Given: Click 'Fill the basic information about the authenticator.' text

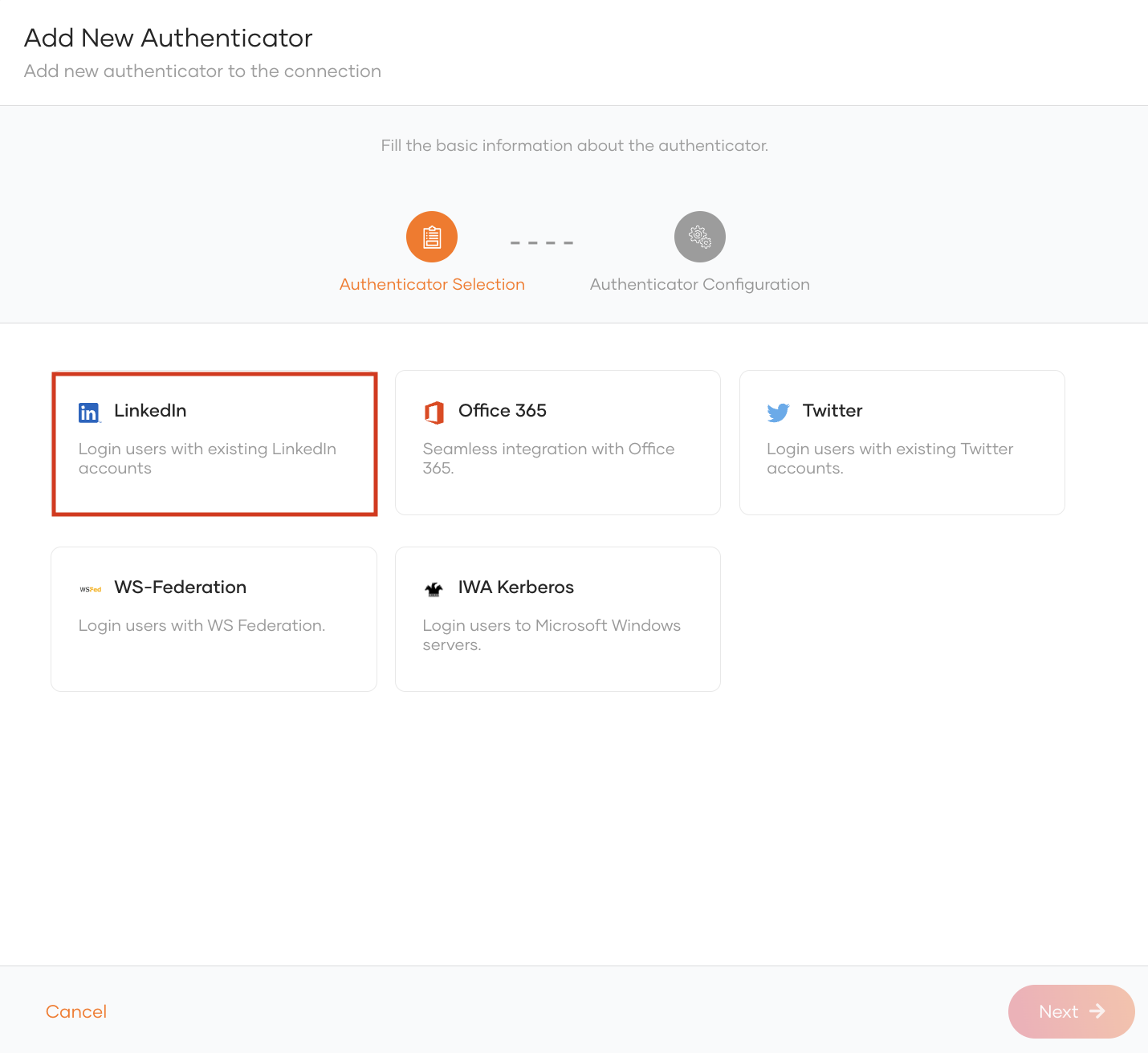Looking at the screenshot, I should click(x=575, y=145).
